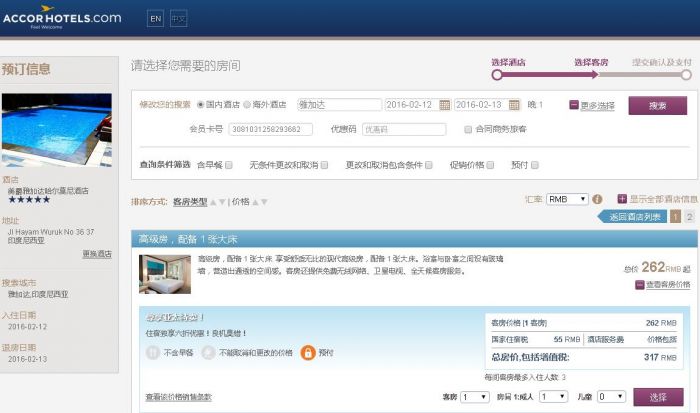Click the 不含早餐 breakfast icon
This screenshot has width=700, height=413.
[153, 353]
